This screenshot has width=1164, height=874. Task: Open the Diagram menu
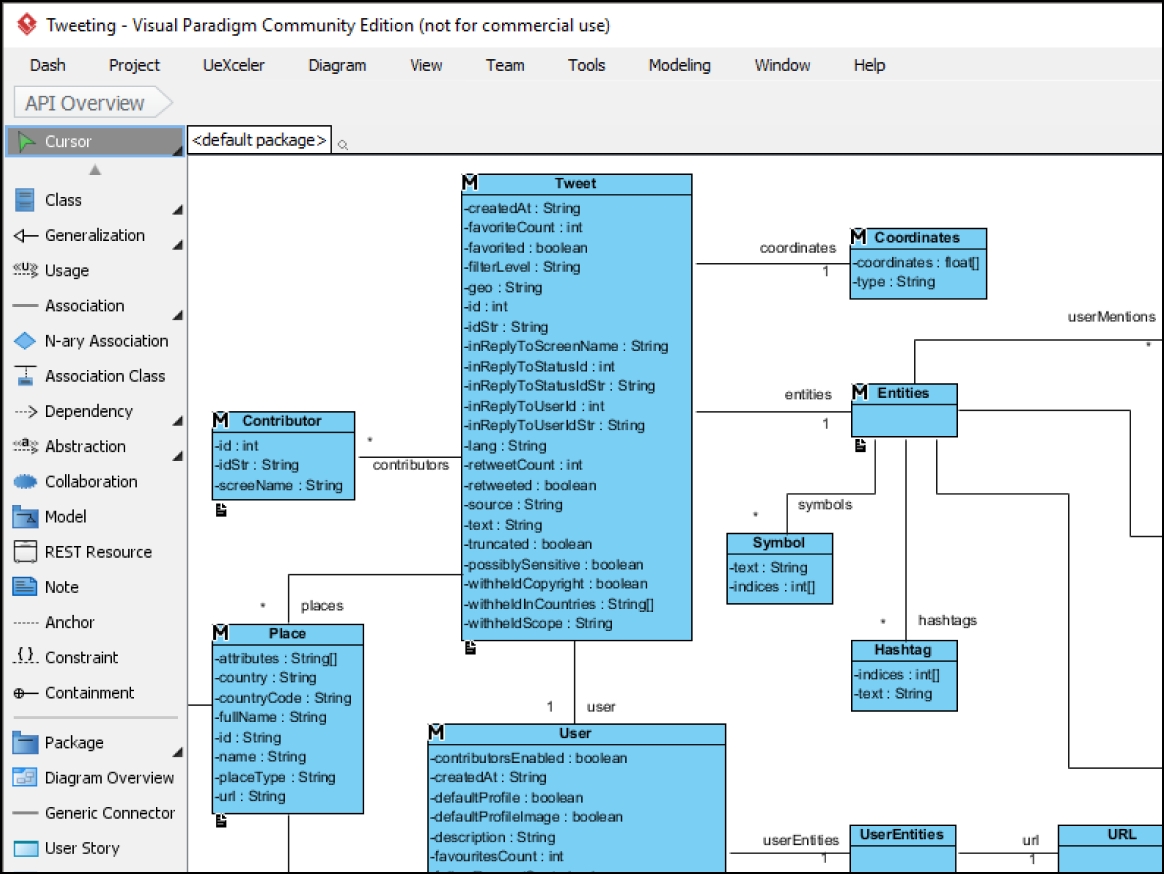(337, 65)
